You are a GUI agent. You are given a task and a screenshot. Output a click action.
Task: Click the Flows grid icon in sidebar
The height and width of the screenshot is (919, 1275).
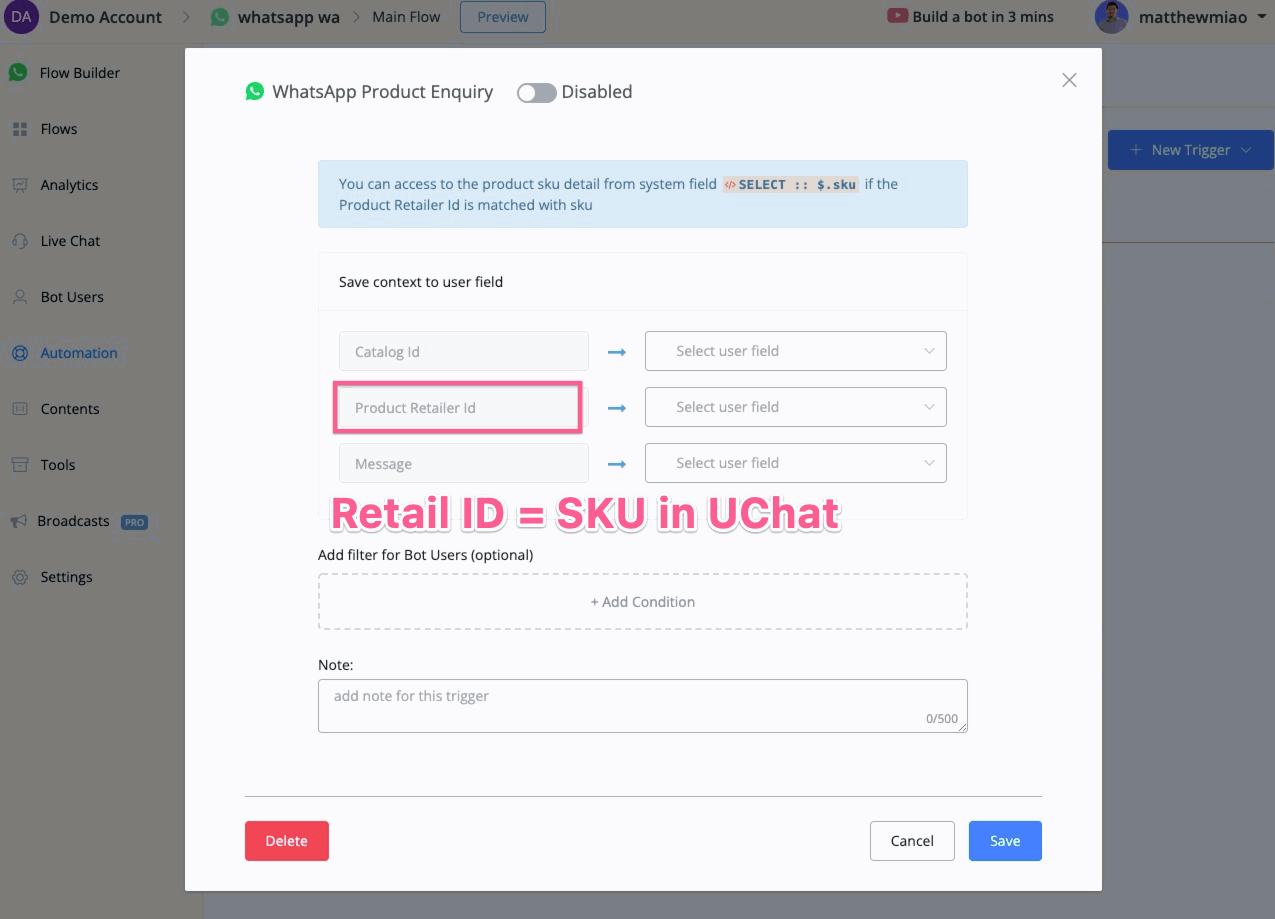[19, 129]
